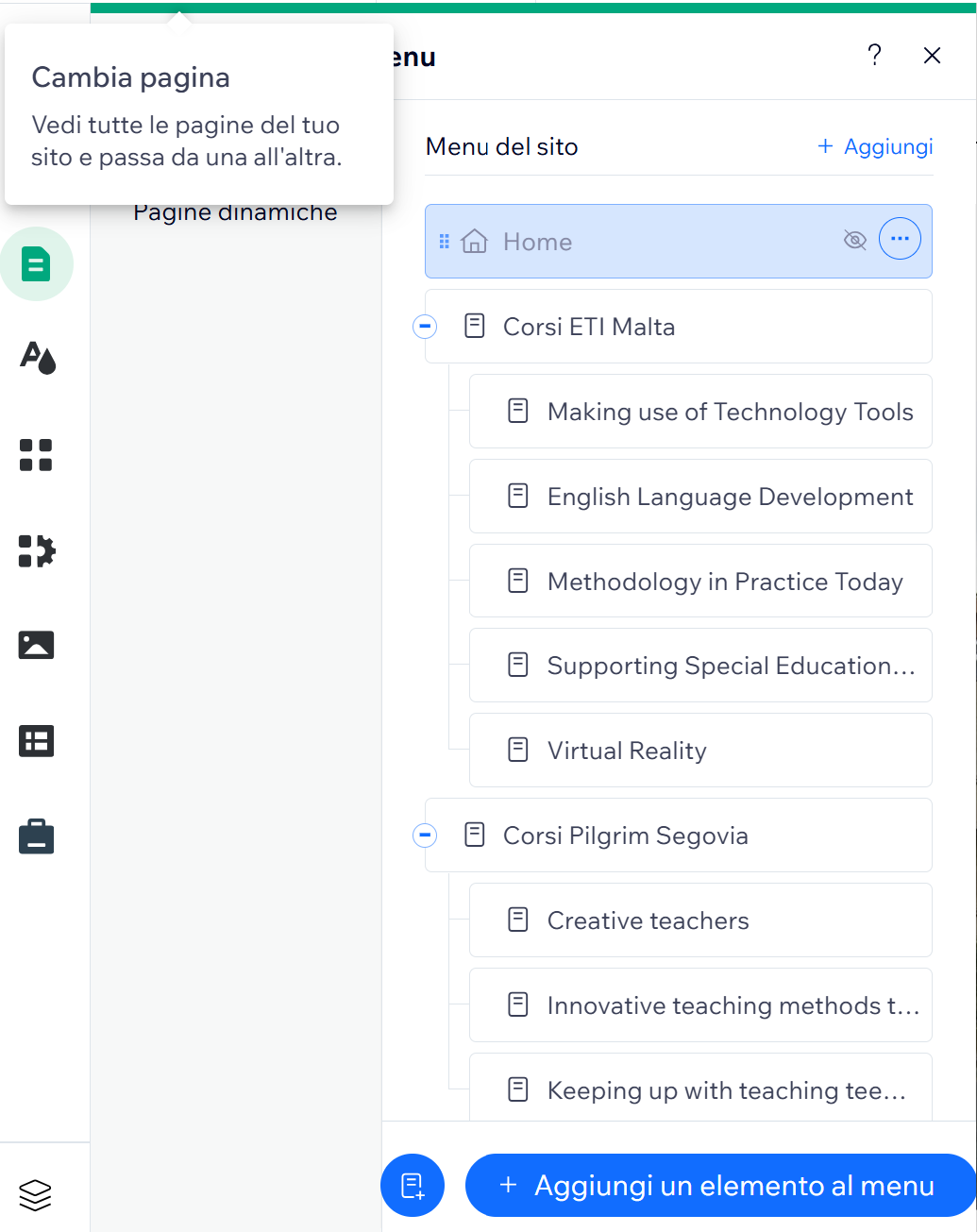Click the Aggiungi link beside Menu del sito
The image size is (977, 1232).
[875, 146]
